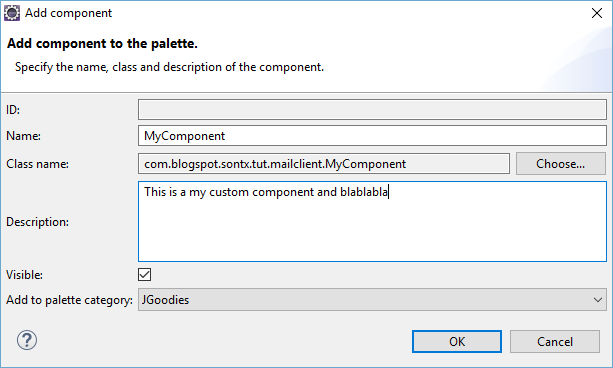
Task: Click the "Add component to the palette." heading
Action: pos(102,43)
